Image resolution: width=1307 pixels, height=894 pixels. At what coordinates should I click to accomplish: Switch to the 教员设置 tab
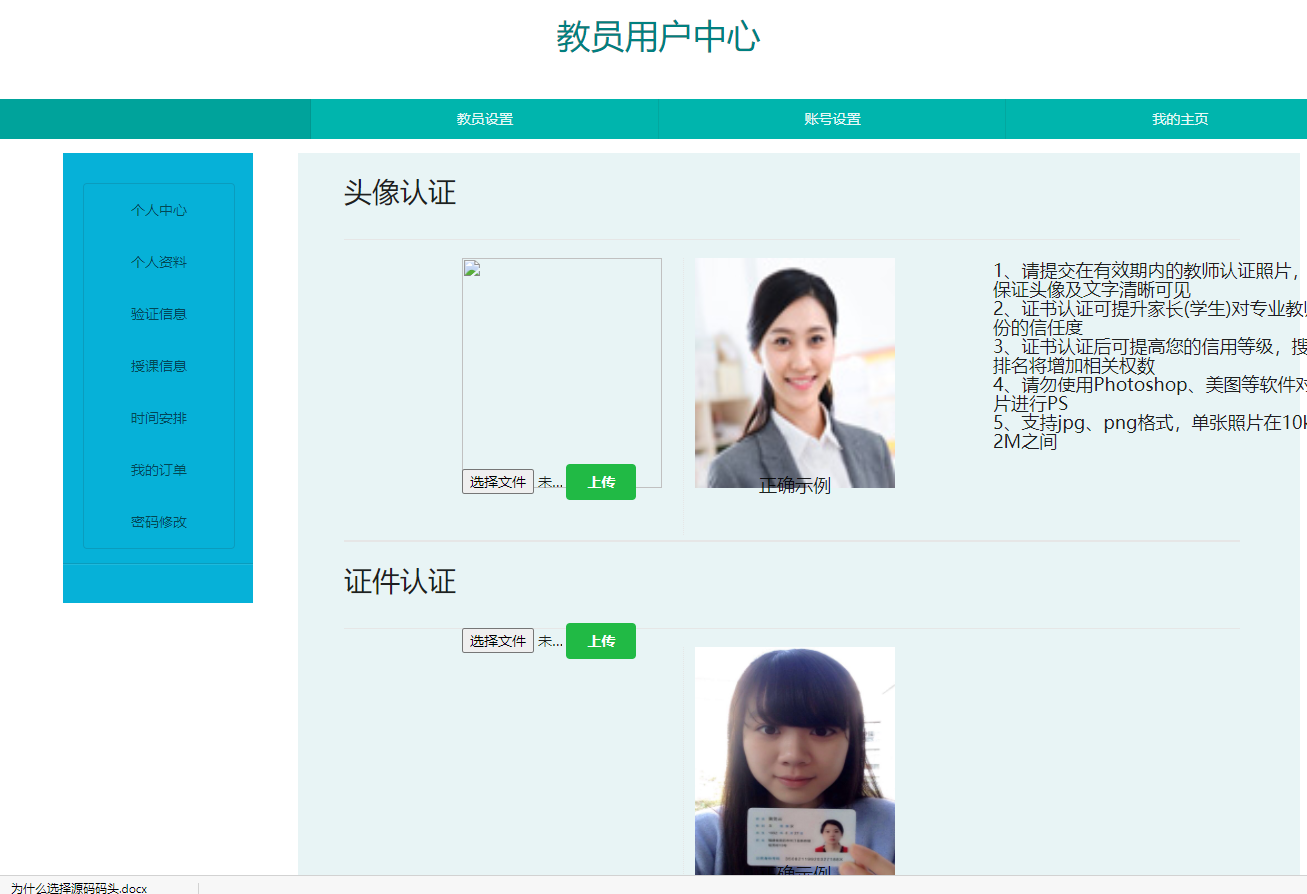tap(484, 119)
